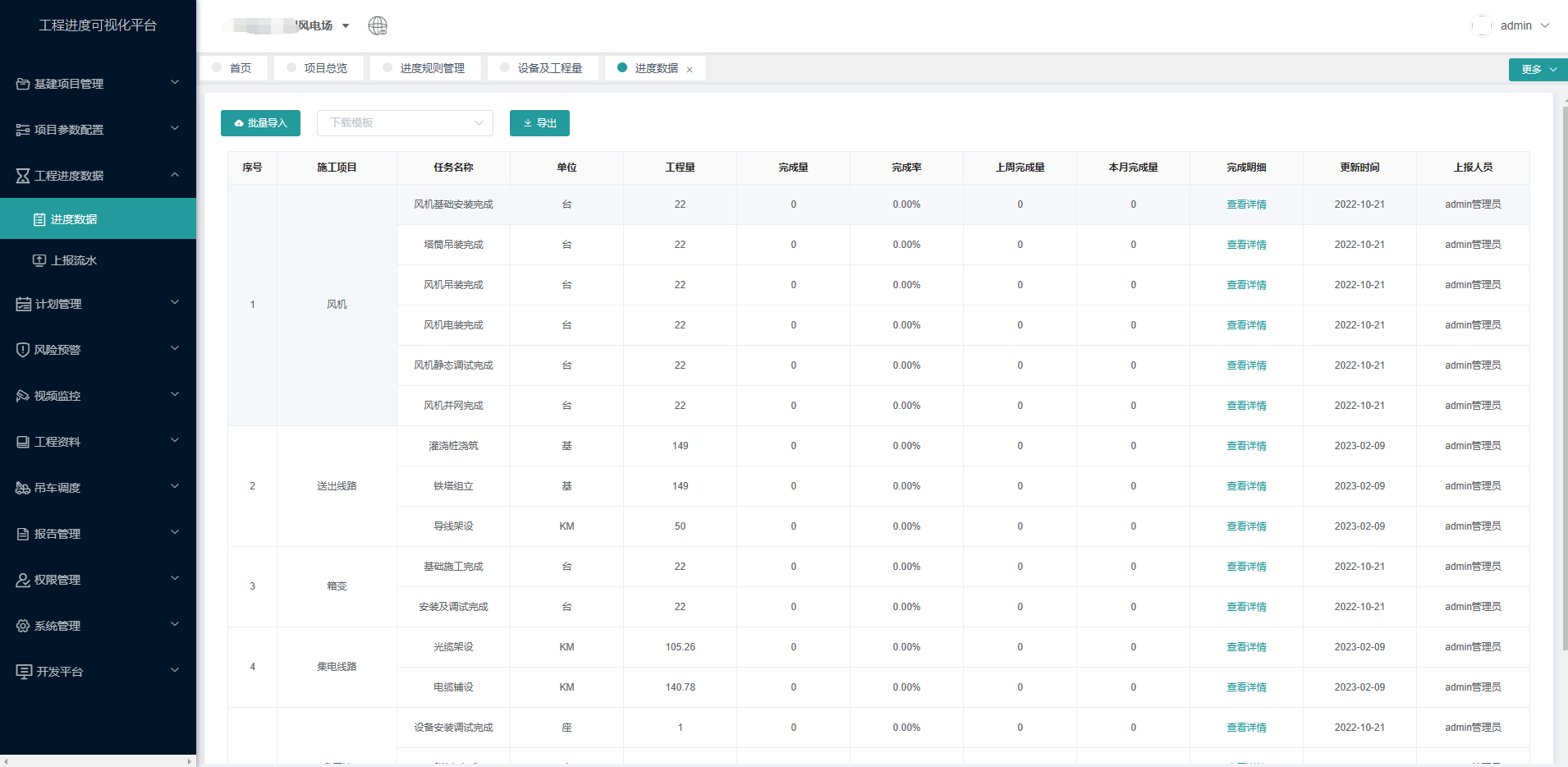Click the 吊车调度 truck icon

click(x=23, y=488)
